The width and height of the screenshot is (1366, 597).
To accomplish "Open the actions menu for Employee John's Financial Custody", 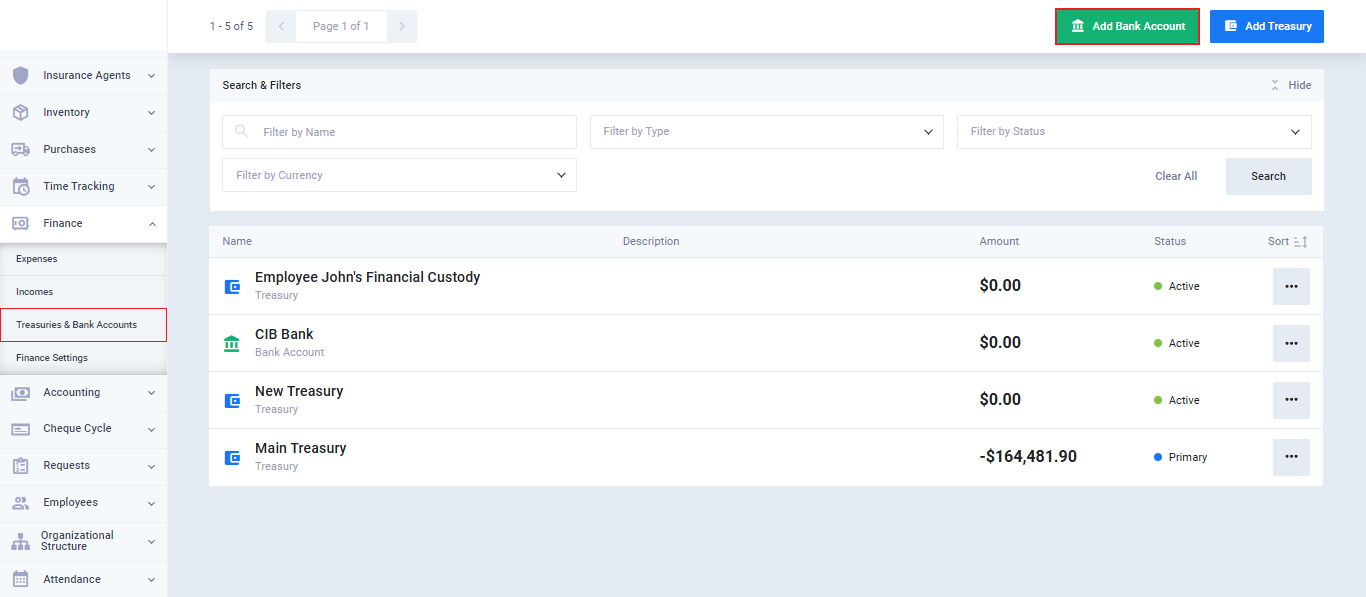I will 1291,286.
